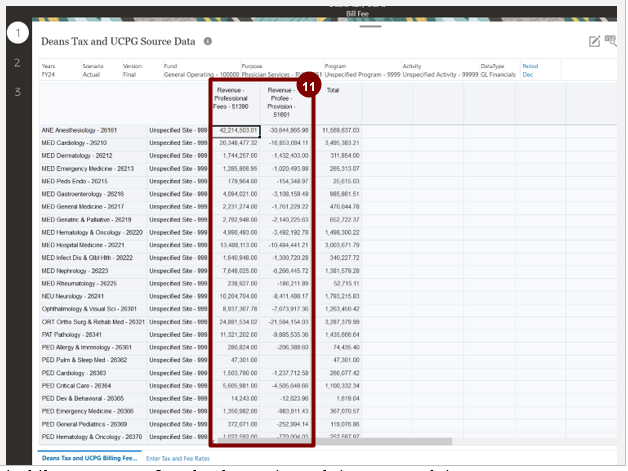Select step 2 in left sidebar

17,63
